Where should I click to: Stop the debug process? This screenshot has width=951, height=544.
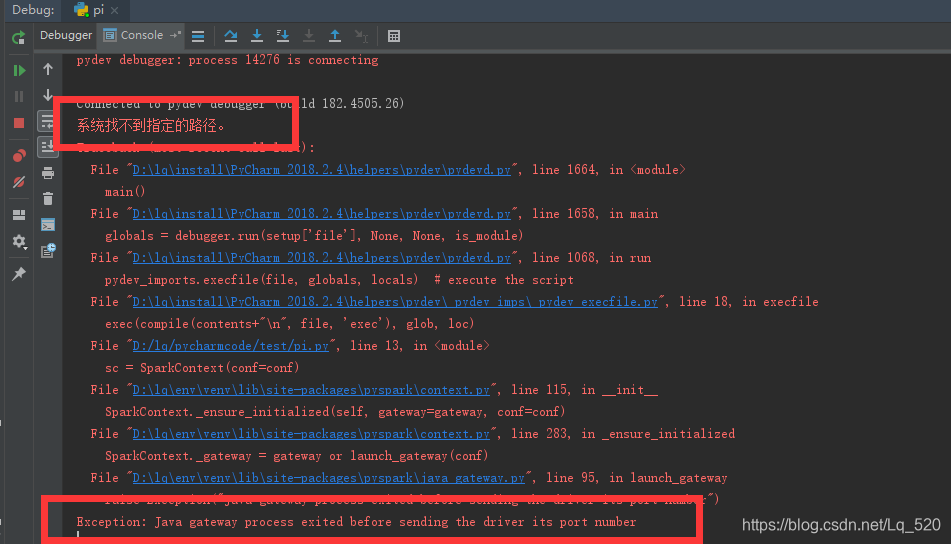click(19, 123)
